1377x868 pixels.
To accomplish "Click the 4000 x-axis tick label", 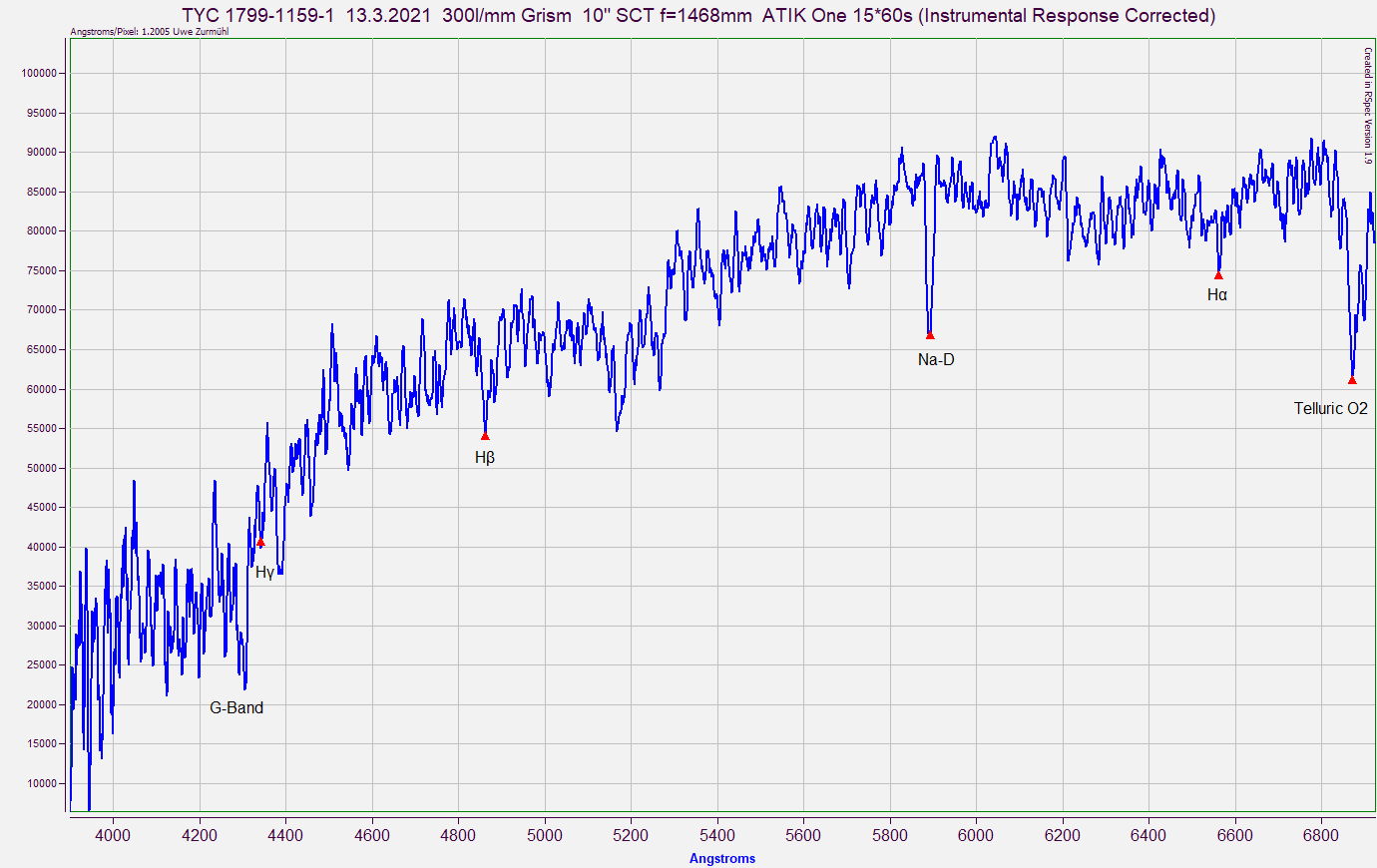I will 113,835.
